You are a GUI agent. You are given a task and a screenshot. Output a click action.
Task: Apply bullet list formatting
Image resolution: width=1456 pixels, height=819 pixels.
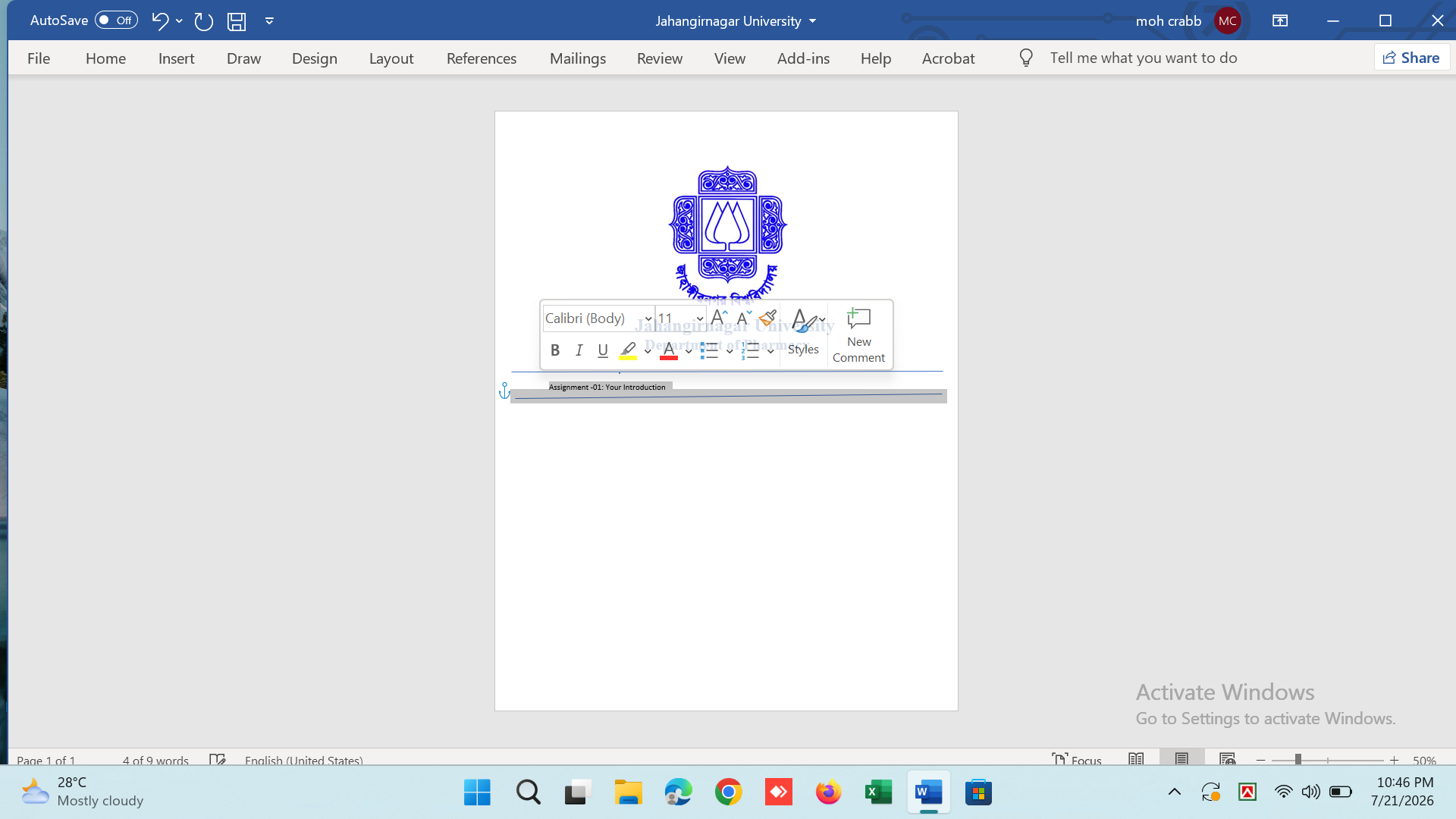click(x=710, y=350)
